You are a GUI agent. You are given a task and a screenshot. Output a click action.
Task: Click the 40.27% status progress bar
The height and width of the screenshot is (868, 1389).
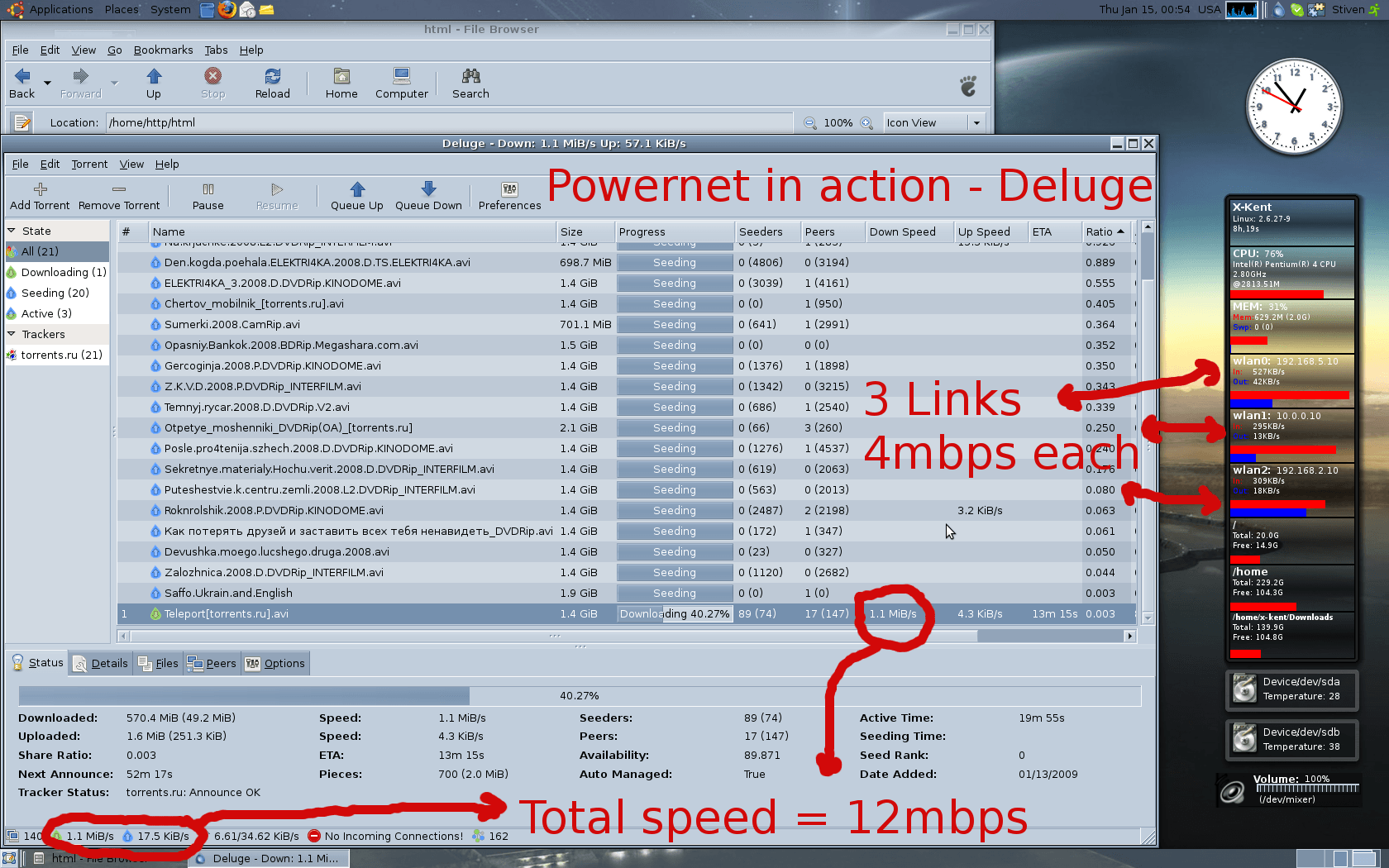tap(580, 695)
